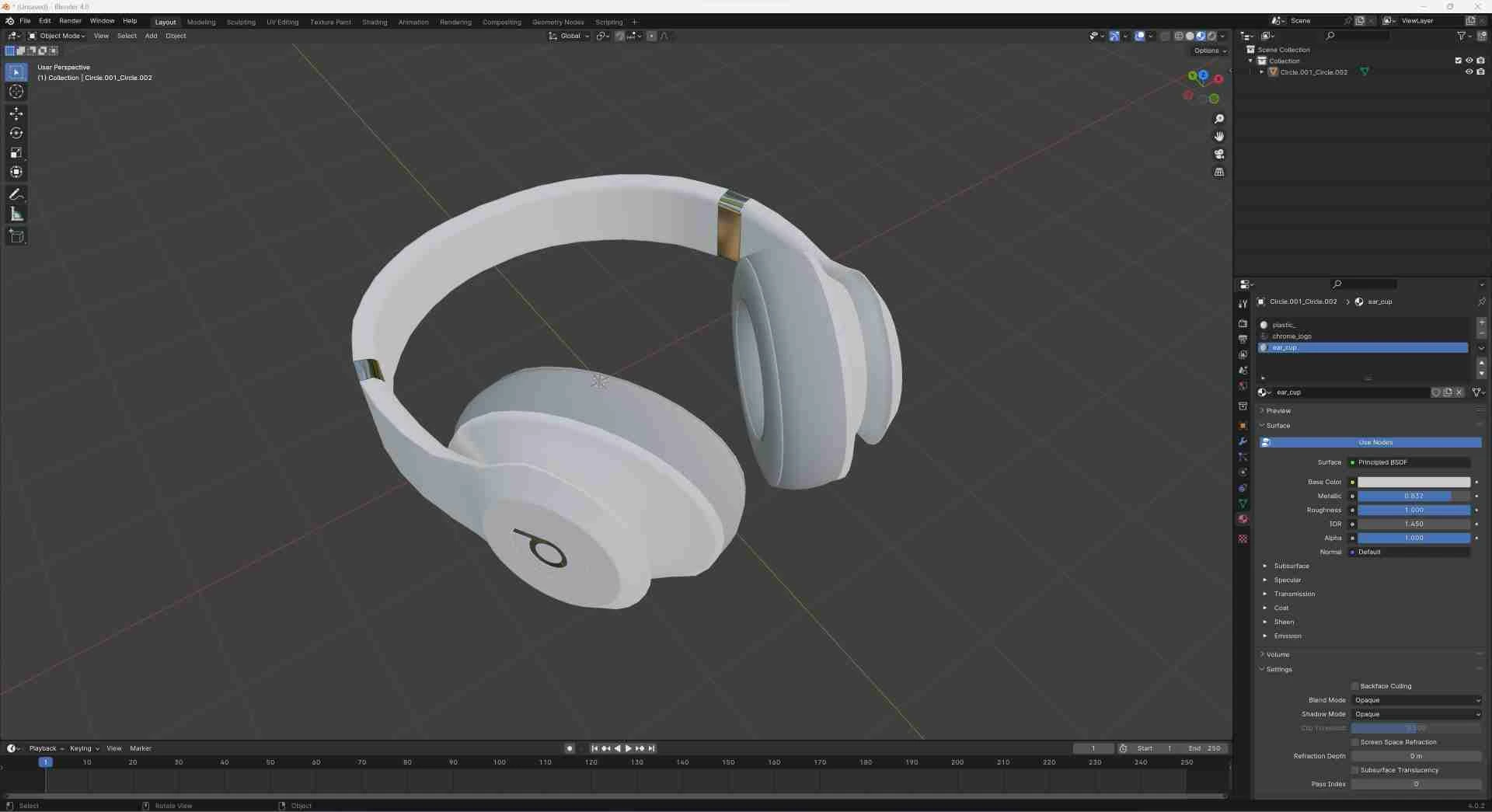The width and height of the screenshot is (1492, 812).
Task: Click the viewport pan hand icon
Action: coord(1219,136)
